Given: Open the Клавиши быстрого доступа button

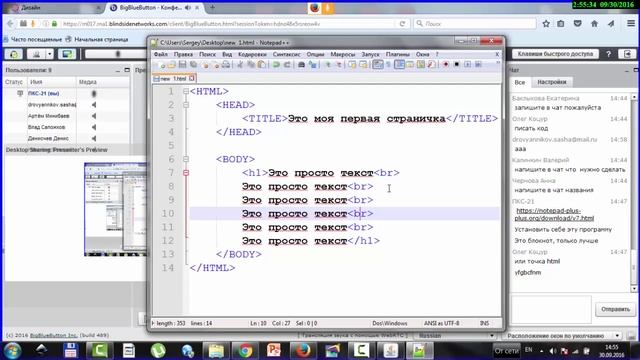Looking at the screenshot, I should 555,54.
